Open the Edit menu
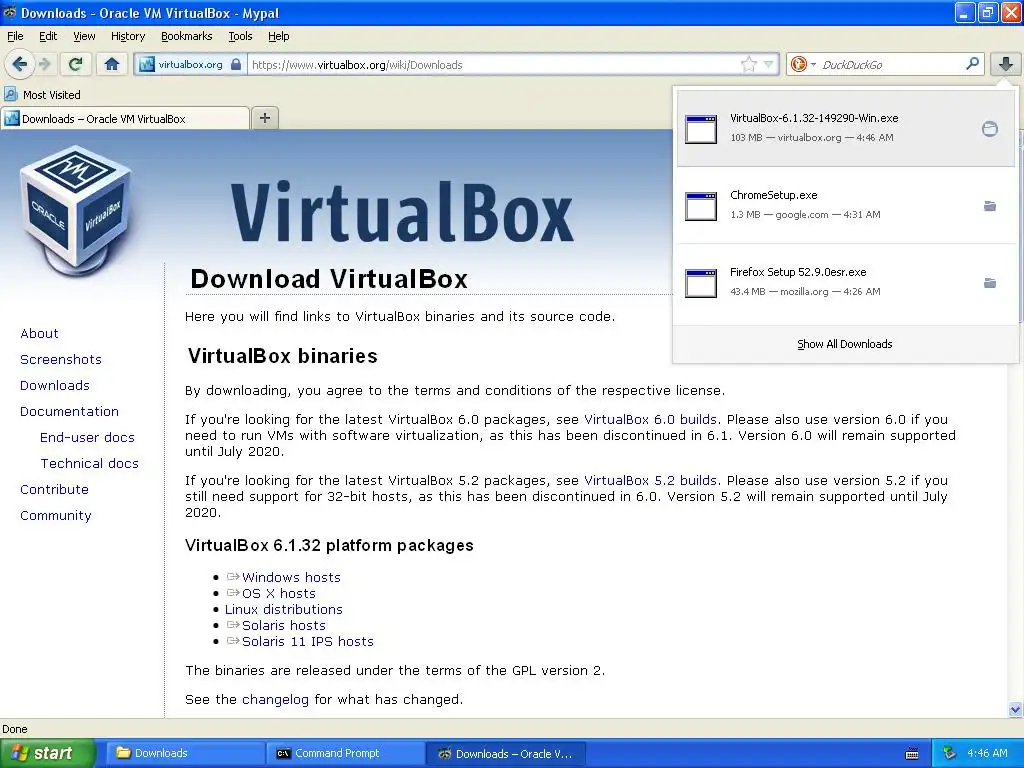 (48, 36)
